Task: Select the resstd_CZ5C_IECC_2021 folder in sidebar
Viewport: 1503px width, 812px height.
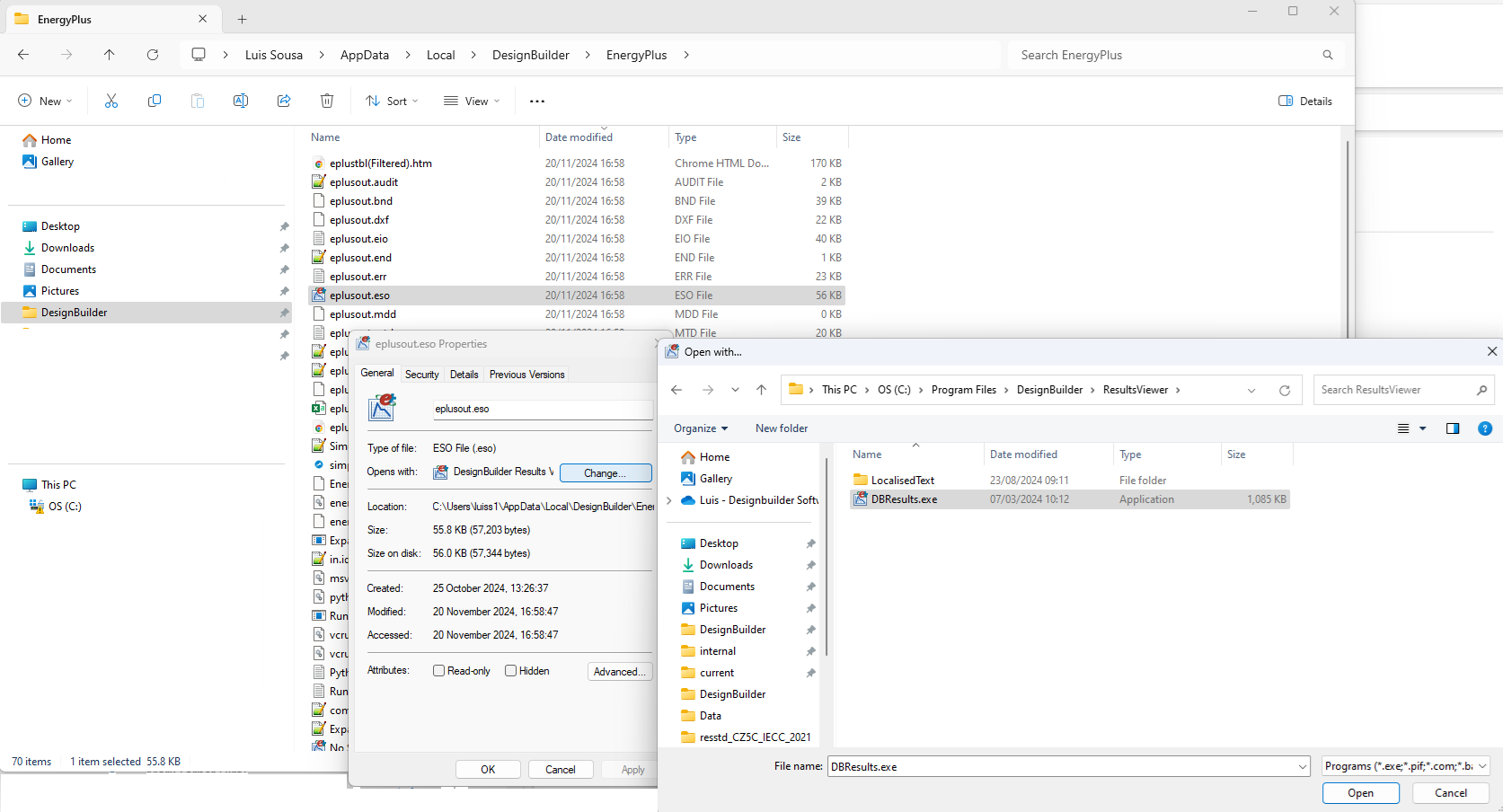Action: (x=755, y=737)
